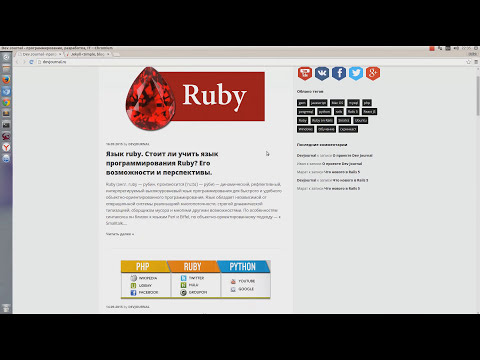This screenshot has height=360, width=480.
Task: Click the page vertical scrollbar thumb
Action: point(478,96)
